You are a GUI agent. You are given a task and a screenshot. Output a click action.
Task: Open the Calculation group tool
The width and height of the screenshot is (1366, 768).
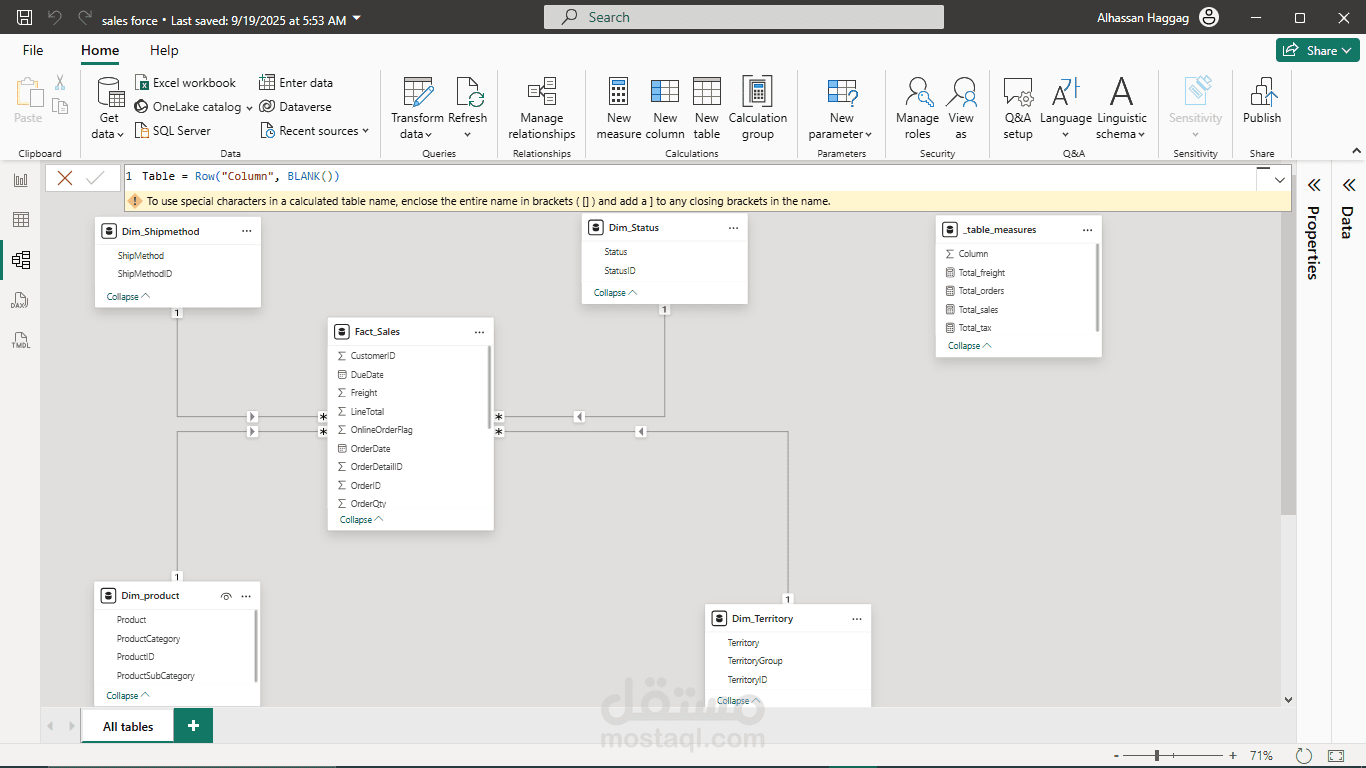pos(757,93)
